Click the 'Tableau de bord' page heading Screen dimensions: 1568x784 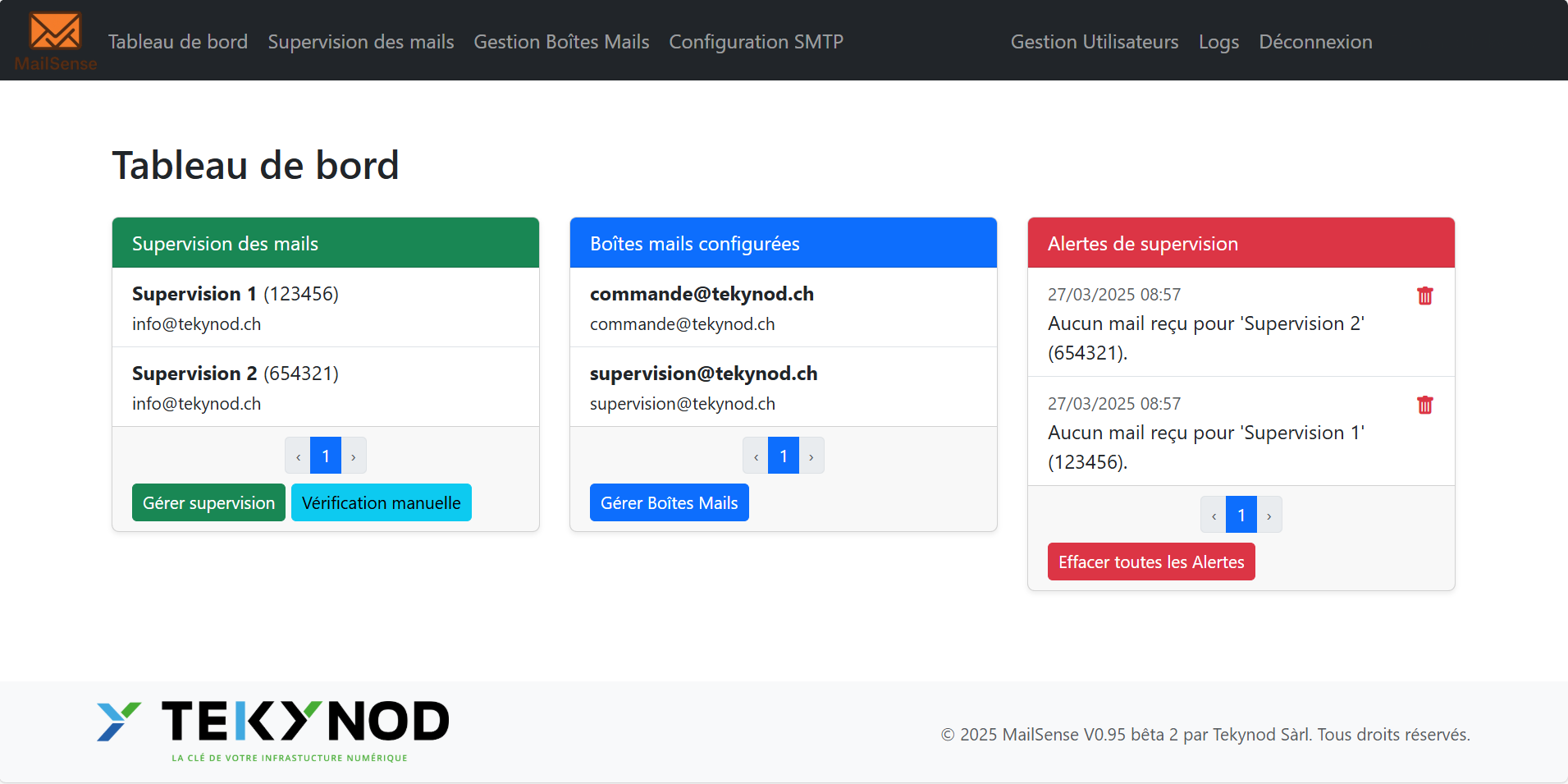coord(255,165)
